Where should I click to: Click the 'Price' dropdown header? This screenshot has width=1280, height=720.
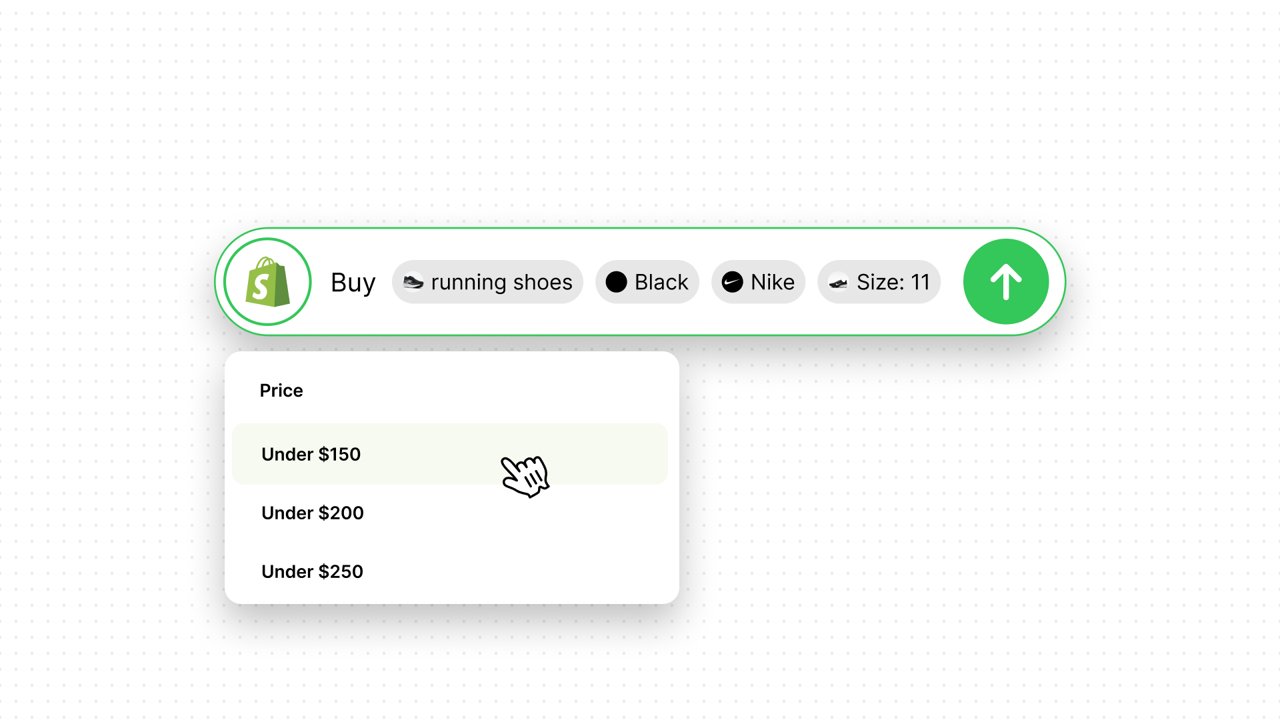[x=281, y=390]
